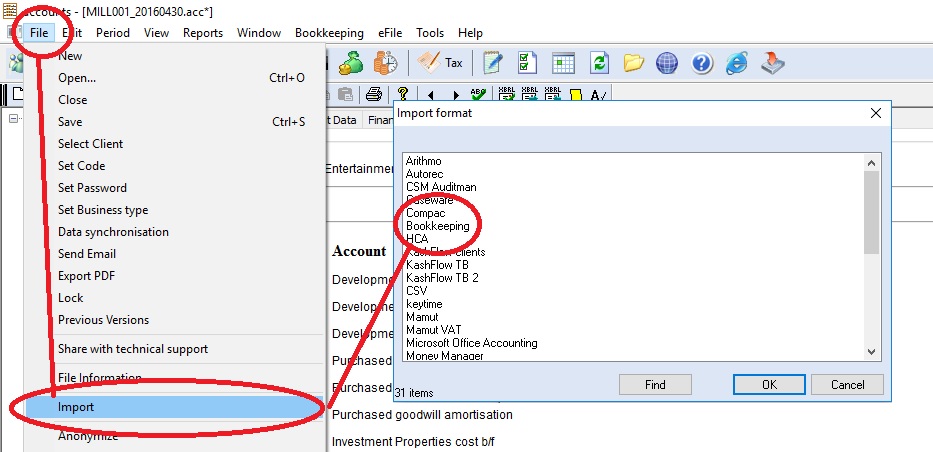Click the second XBRL toolbar icon
Screen dimensions: 933x452
point(530,94)
